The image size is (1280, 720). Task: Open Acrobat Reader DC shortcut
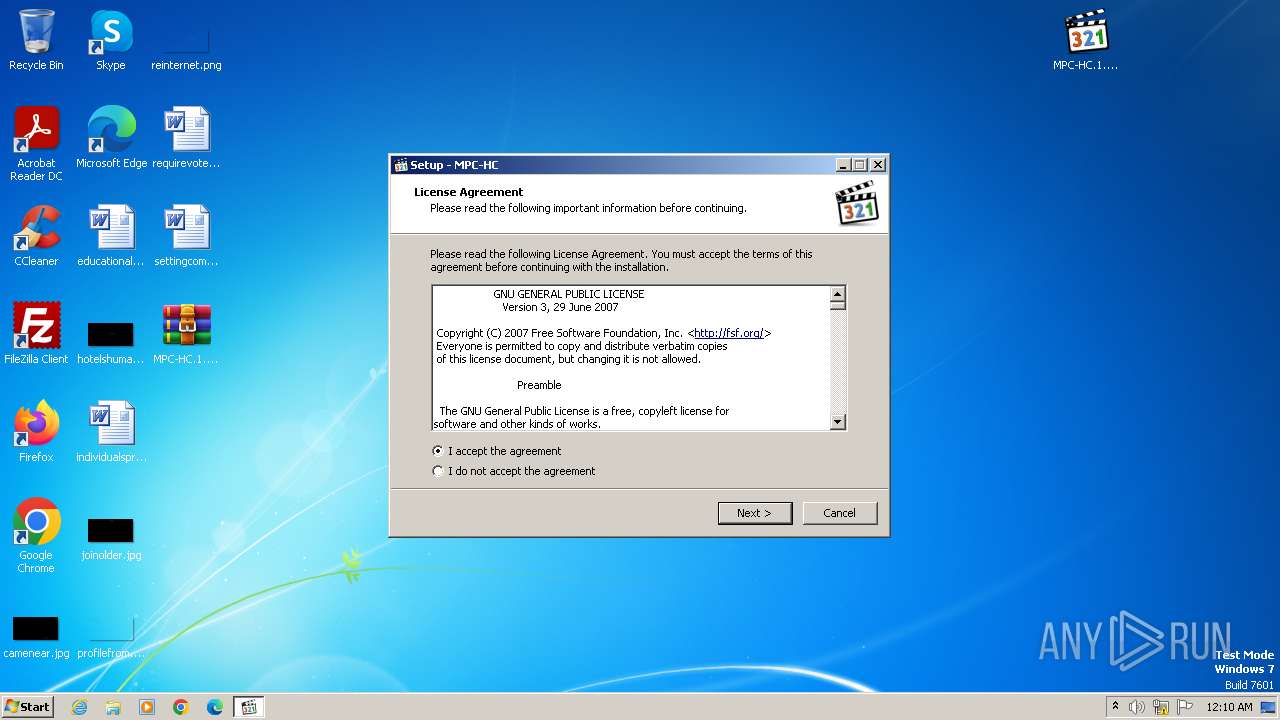tap(36, 144)
